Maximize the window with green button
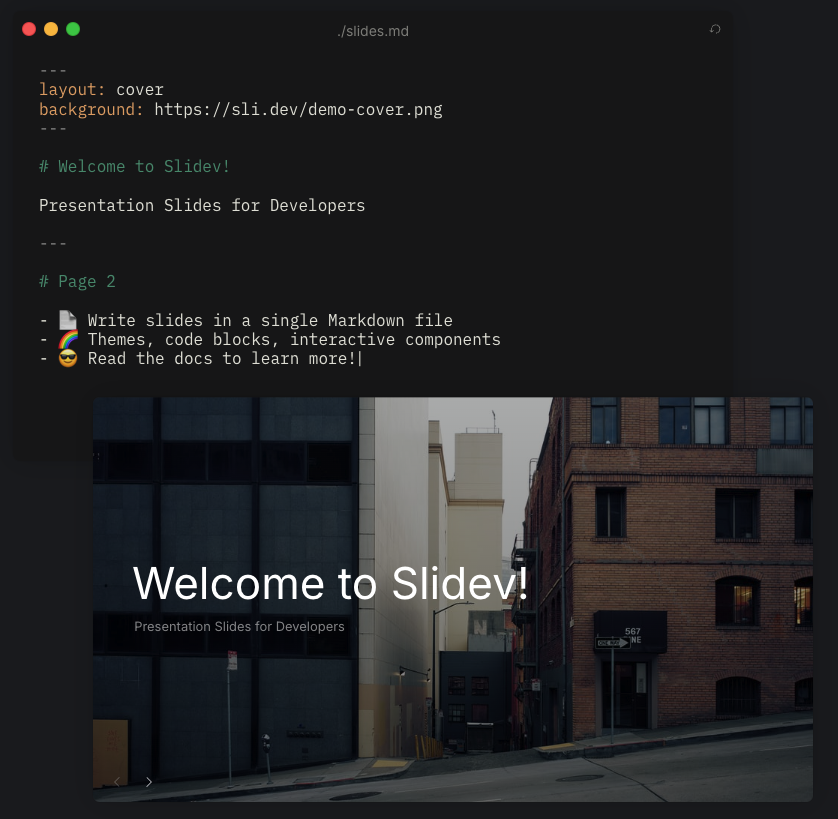 73,29
